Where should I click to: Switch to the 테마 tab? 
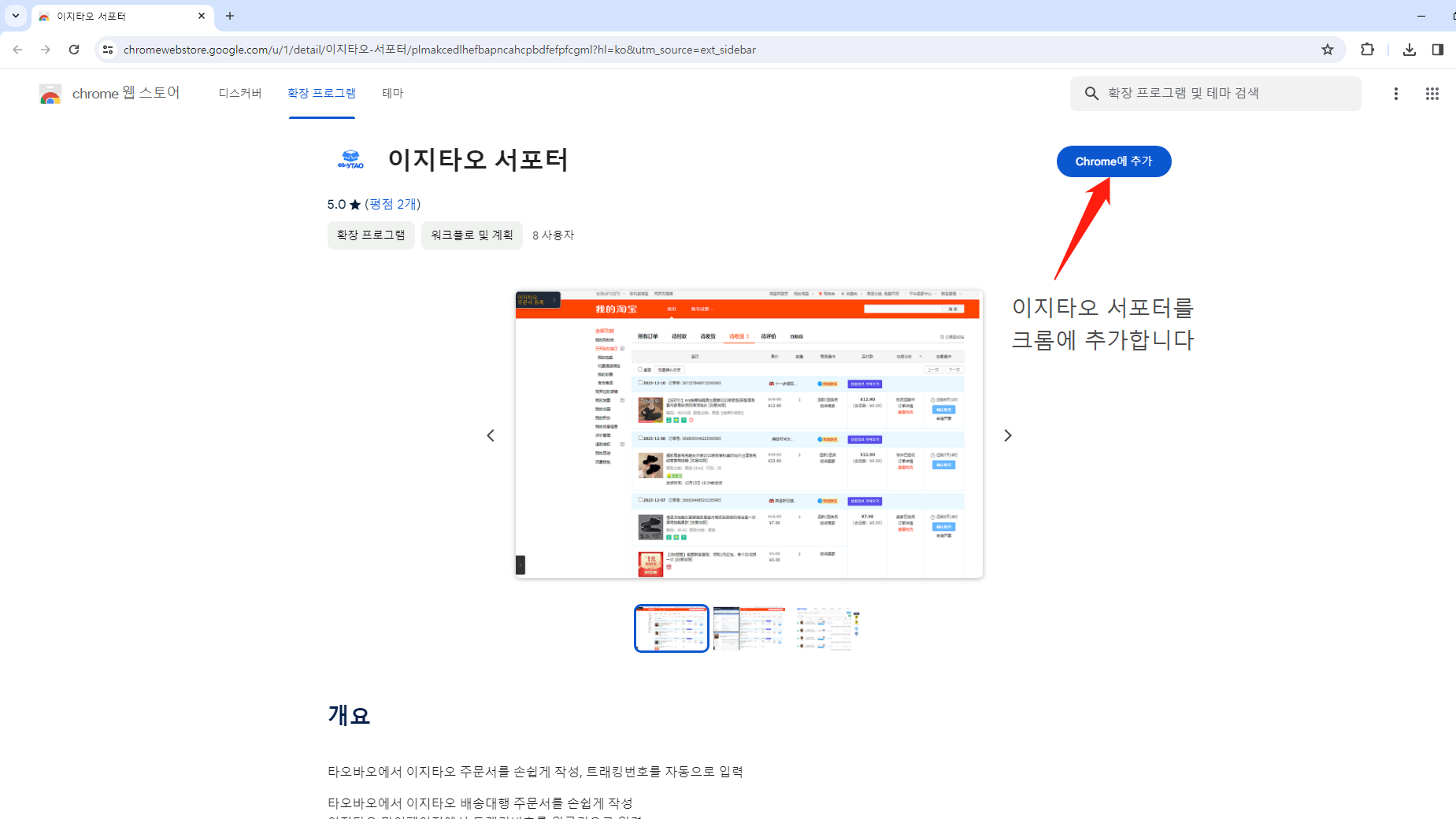pos(393,93)
